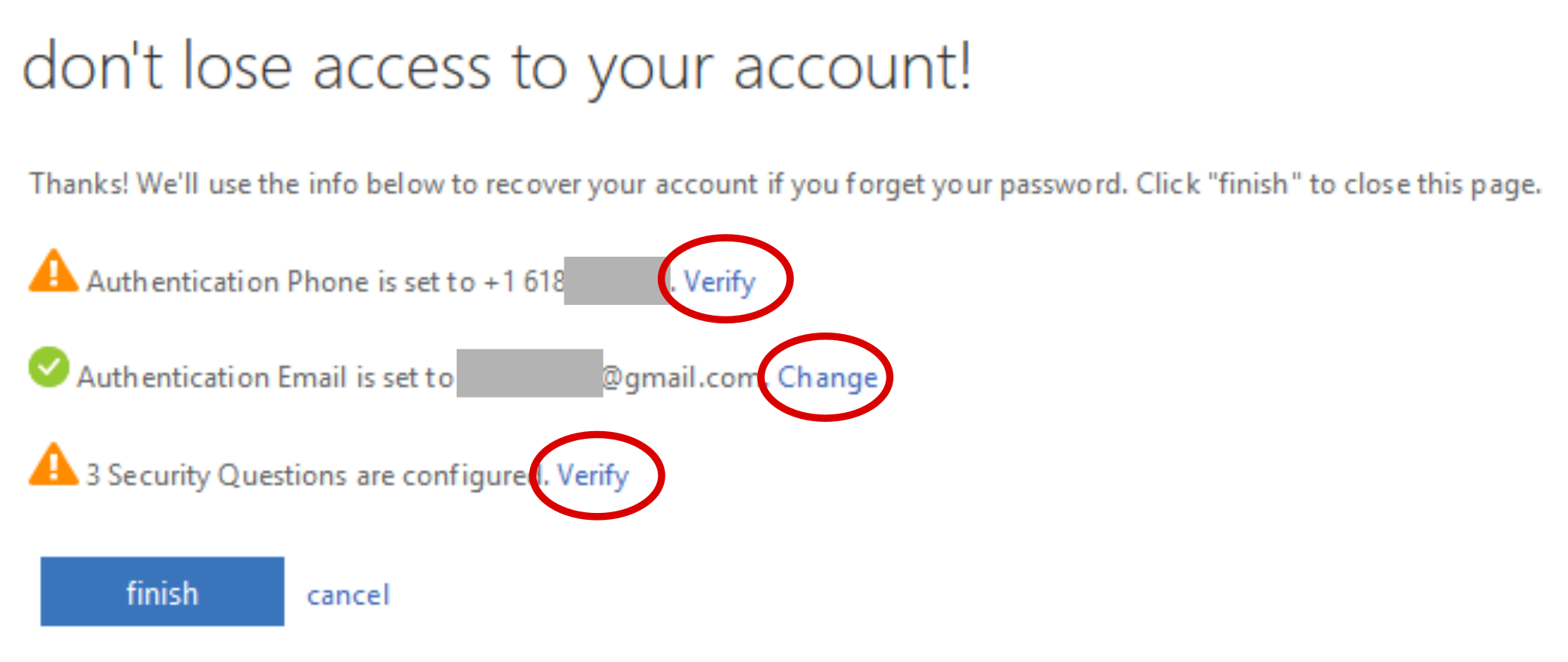Change the authentication email address

pos(827,378)
